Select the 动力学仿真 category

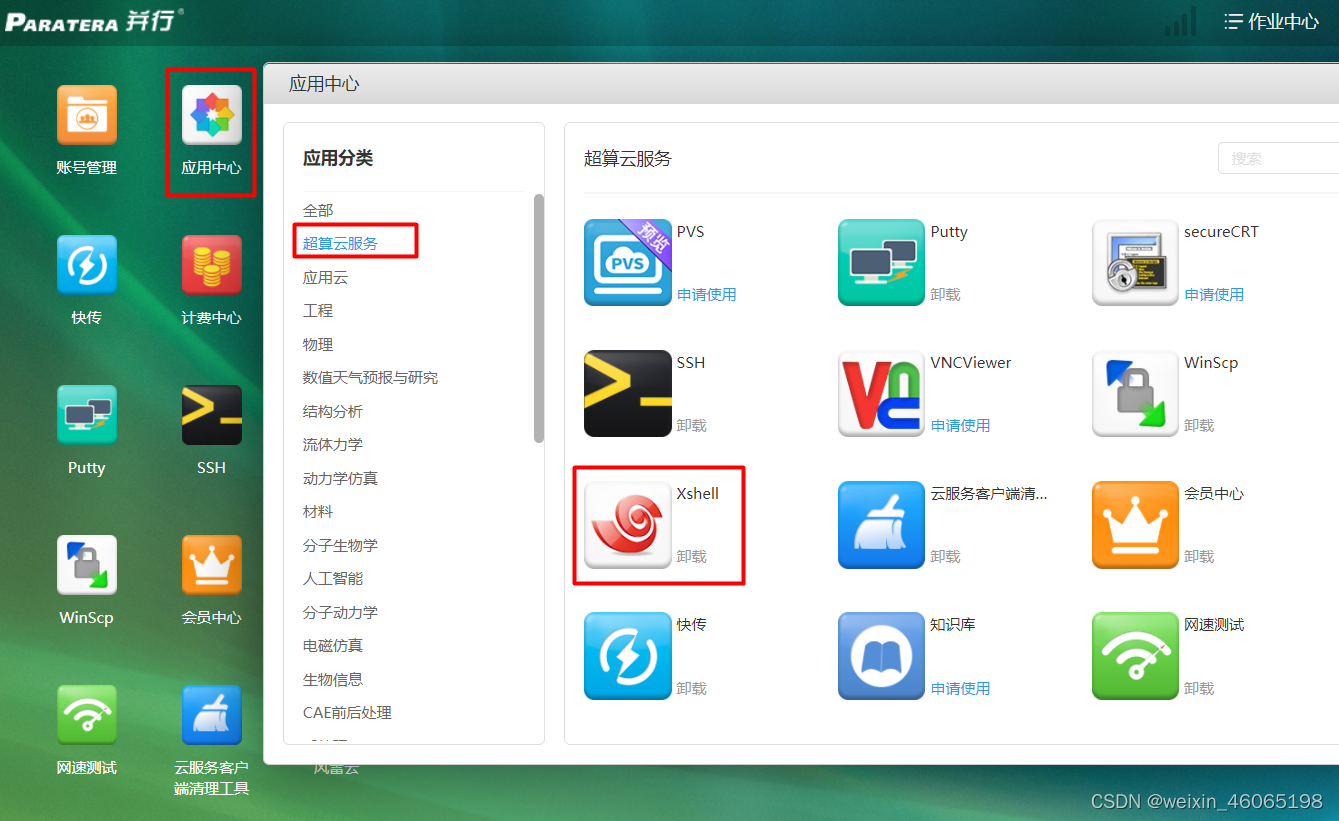(340, 478)
